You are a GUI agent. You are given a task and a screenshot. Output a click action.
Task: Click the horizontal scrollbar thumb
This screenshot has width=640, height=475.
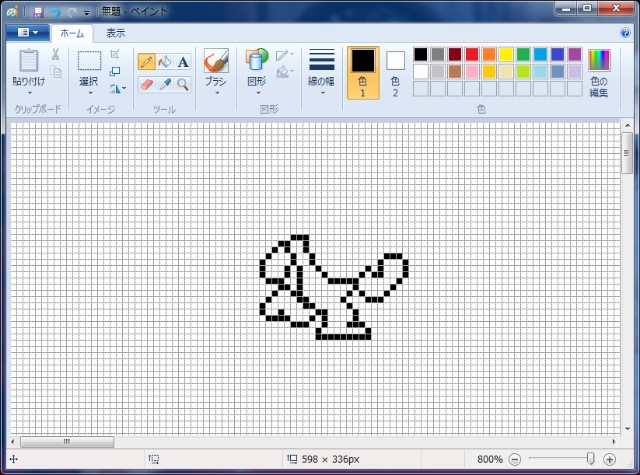67,442
